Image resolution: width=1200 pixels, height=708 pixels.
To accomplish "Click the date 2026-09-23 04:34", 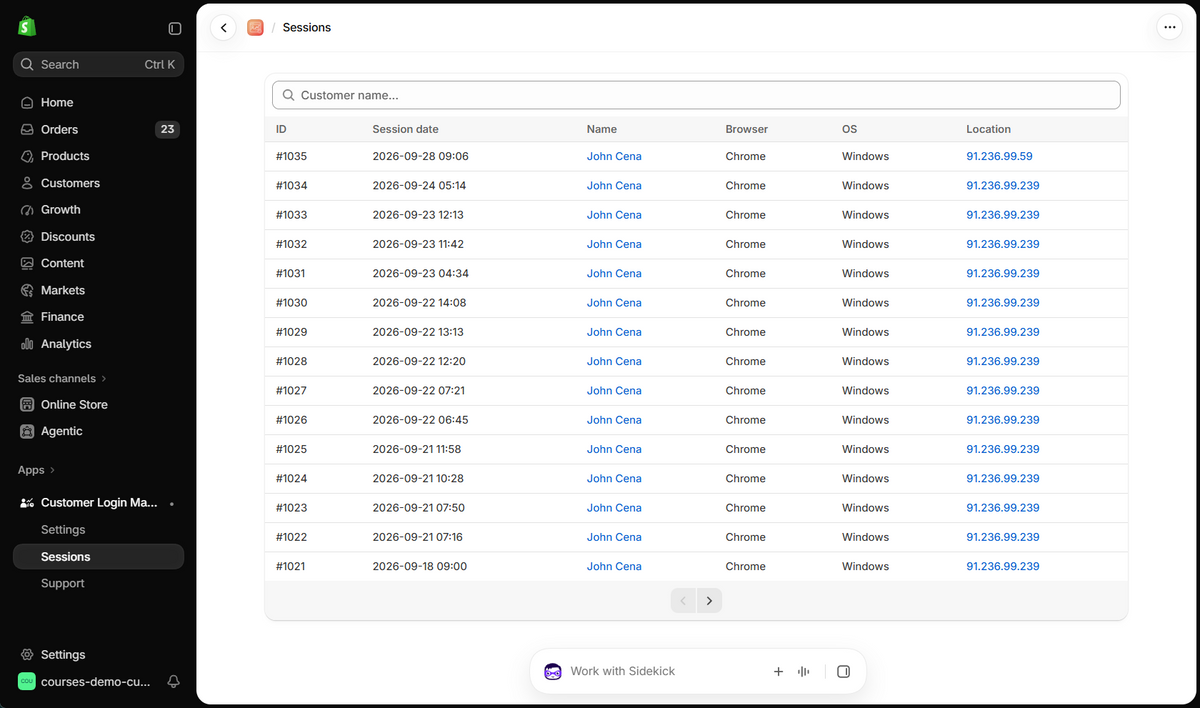I will coord(420,273).
